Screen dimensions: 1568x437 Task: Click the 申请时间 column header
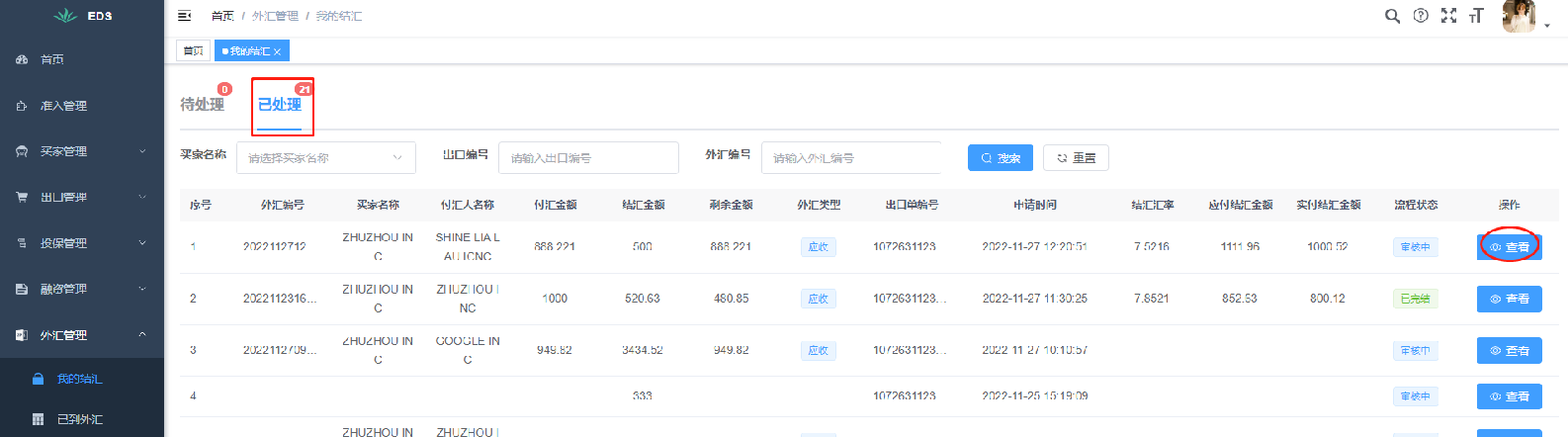coord(1035,205)
